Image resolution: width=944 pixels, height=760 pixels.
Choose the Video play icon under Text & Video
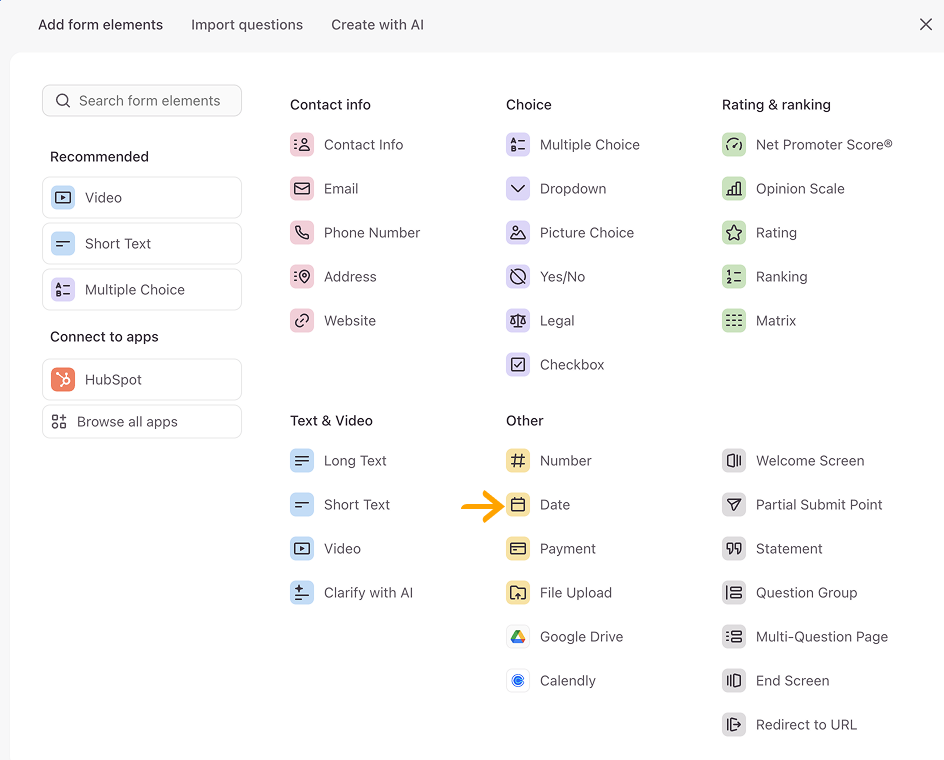pyautogui.click(x=302, y=549)
